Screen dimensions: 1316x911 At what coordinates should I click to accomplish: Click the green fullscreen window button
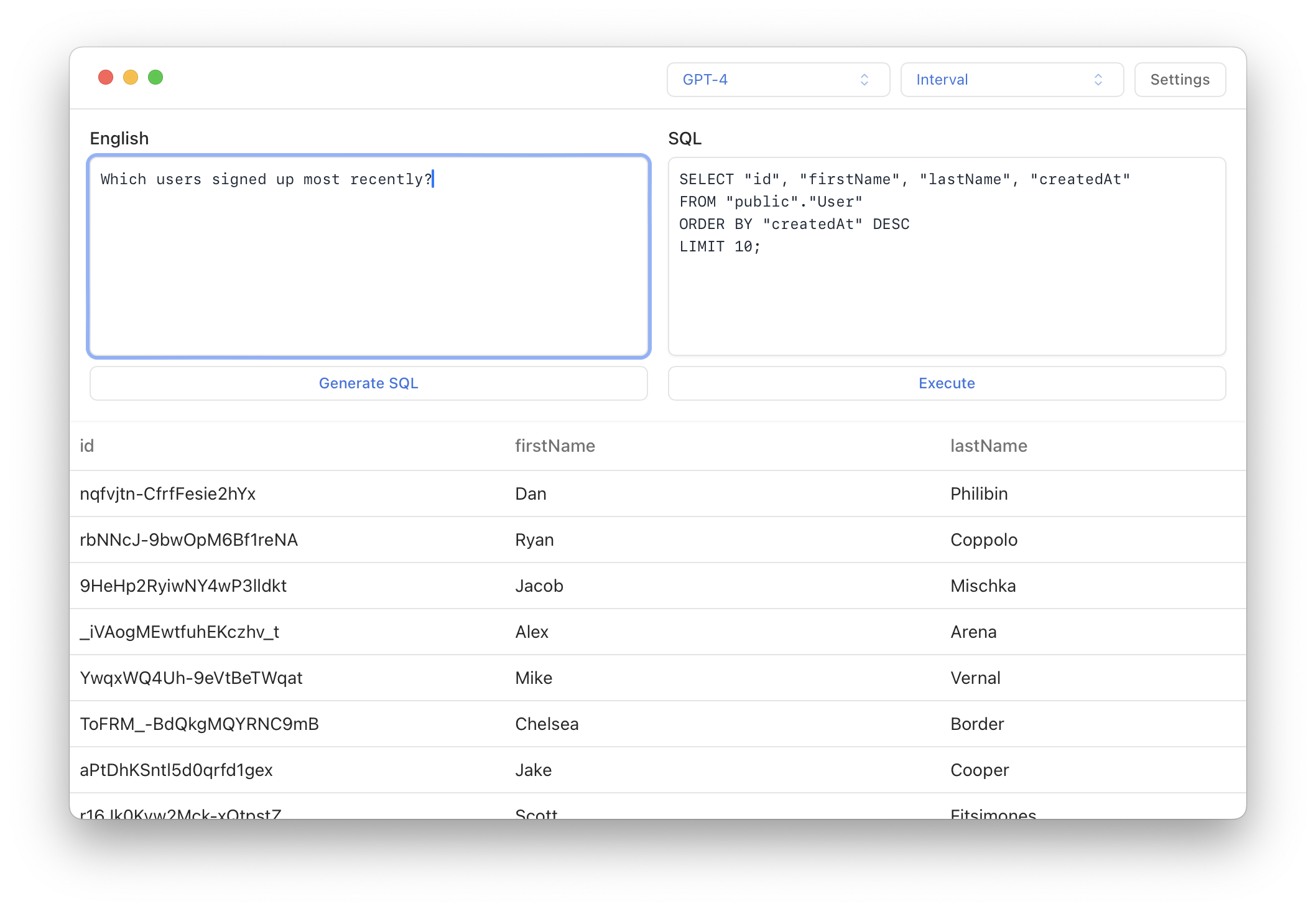(x=155, y=77)
